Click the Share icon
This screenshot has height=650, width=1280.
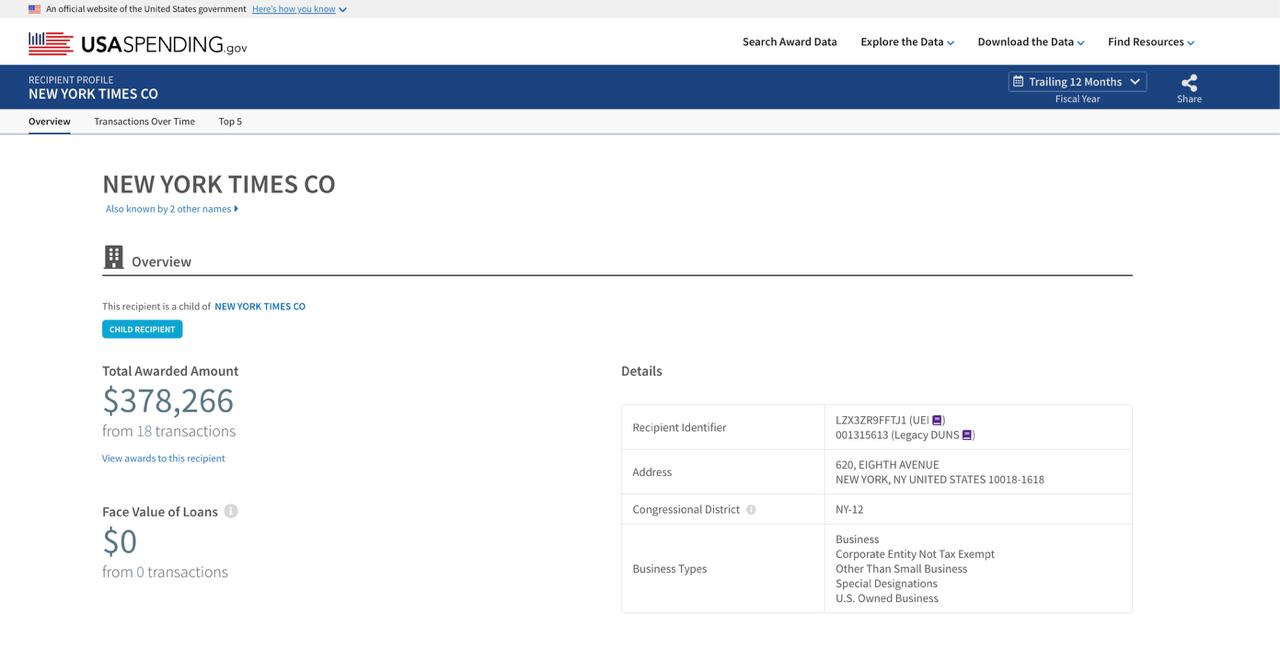1189,83
